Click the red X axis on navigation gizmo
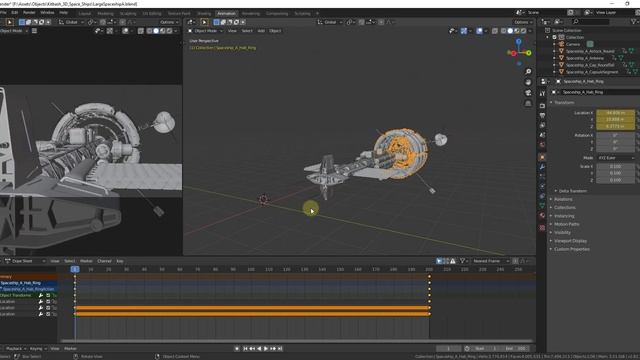This screenshot has height=360, width=640. pos(513,53)
